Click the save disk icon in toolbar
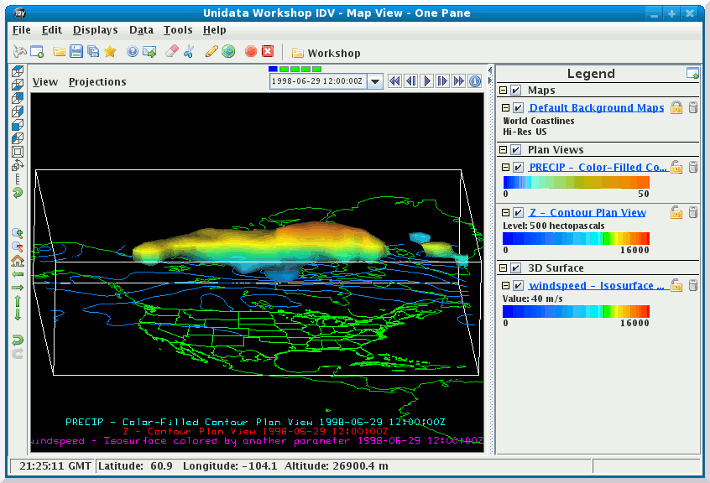Image resolution: width=710 pixels, height=483 pixels. coord(76,52)
